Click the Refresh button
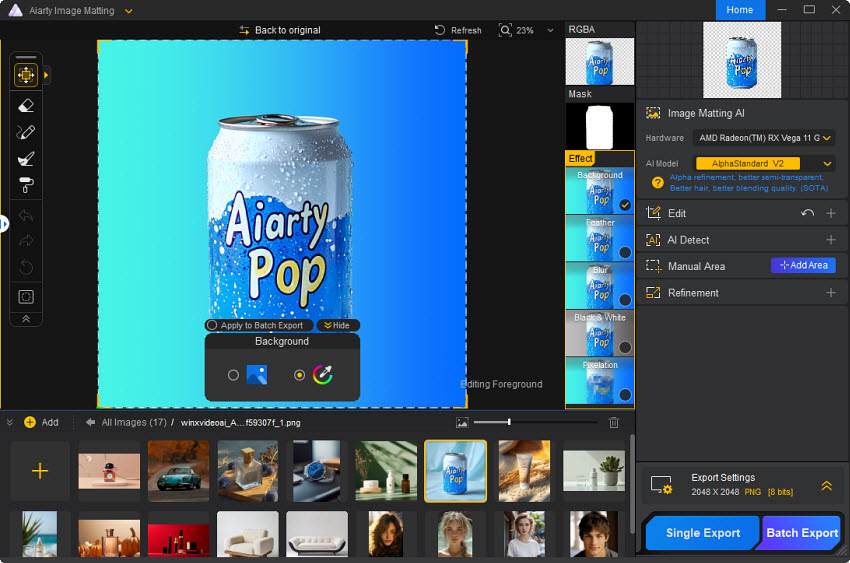Screen dimensions: 850x563 [x=458, y=30]
